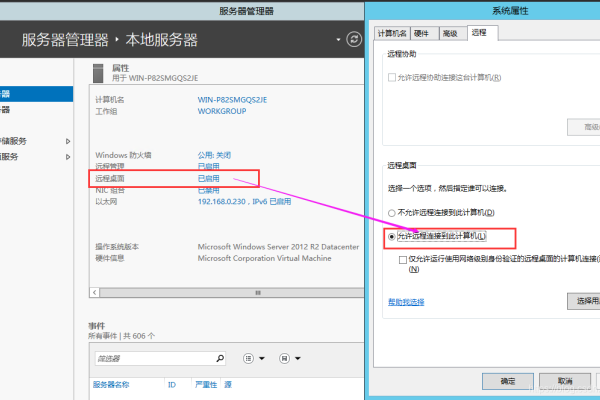This screenshot has width=600, height=400.
Task: Click into the 筛选器 filter input field
Action: click(x=150, y=357)
